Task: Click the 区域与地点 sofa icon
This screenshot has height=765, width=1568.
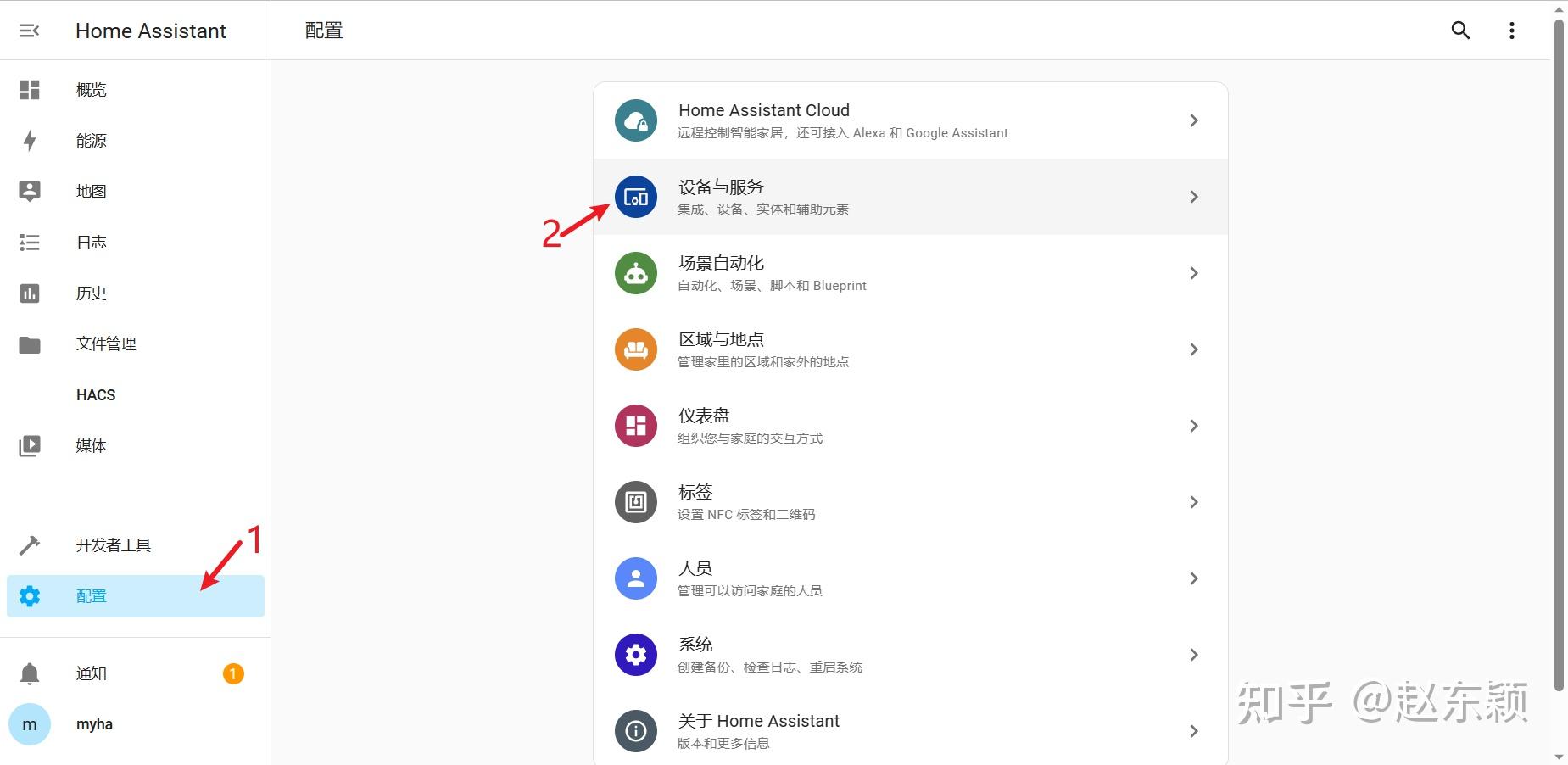Action: [x=636, y=349]
